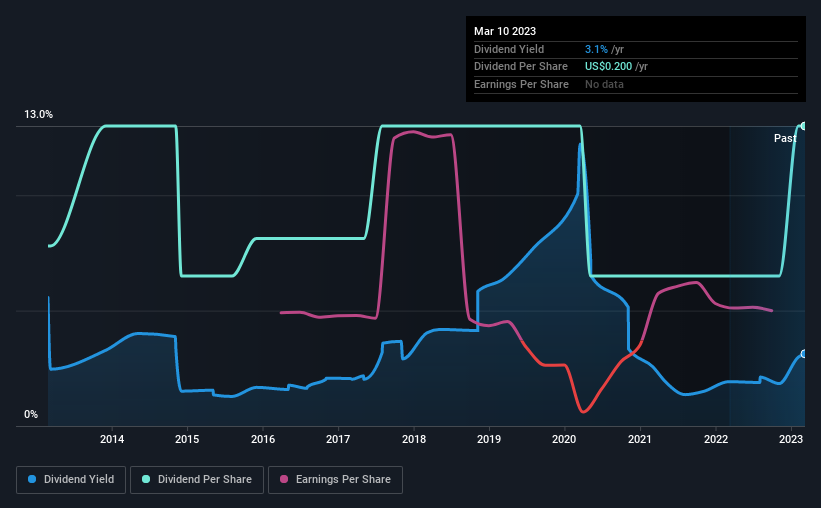Click the teal Dividend Per Share legend dot
Image resolution: width=821 pixels, height=508 pixels.
click(x=146, y=479)
